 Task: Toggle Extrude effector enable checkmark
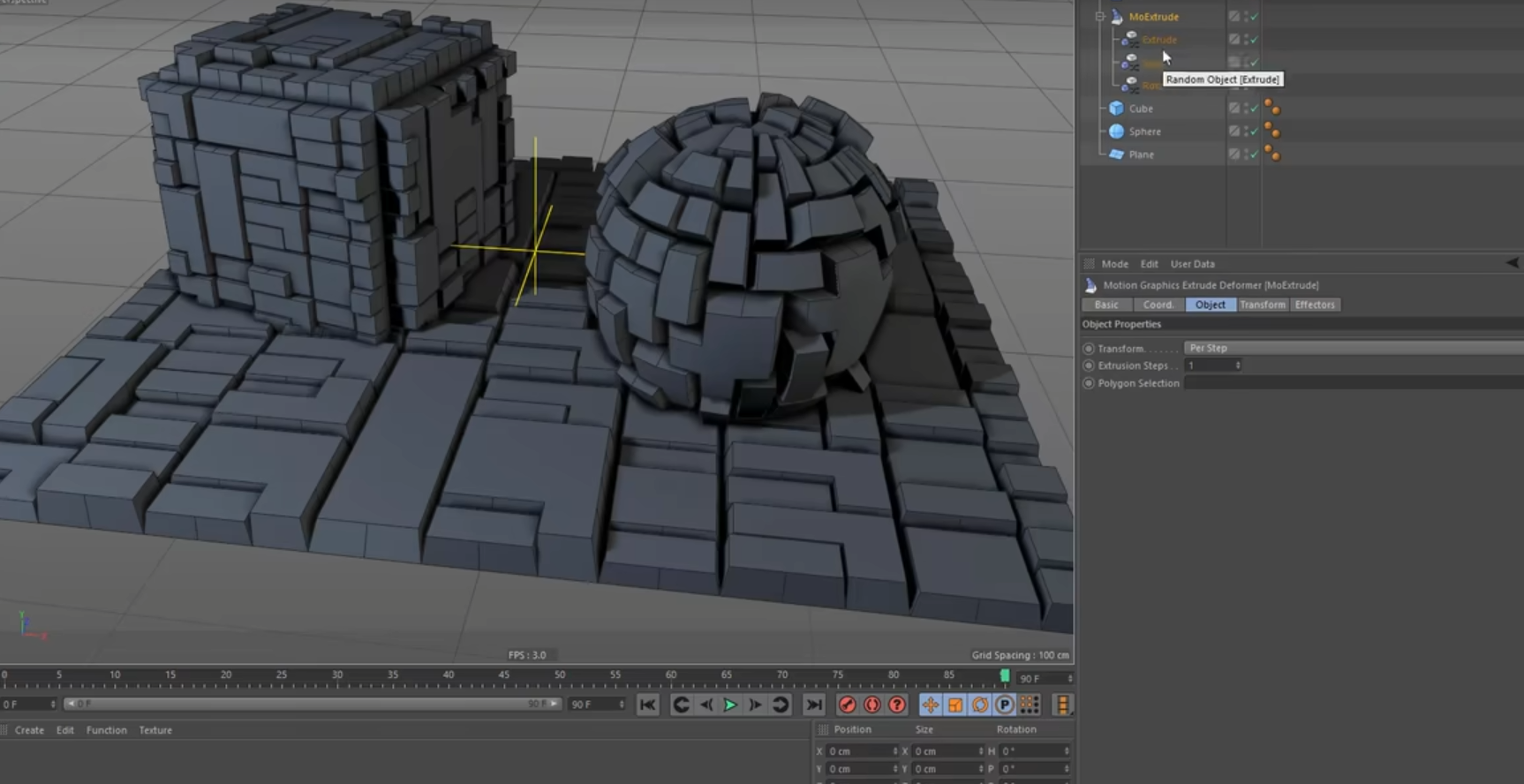point(1254,40)
